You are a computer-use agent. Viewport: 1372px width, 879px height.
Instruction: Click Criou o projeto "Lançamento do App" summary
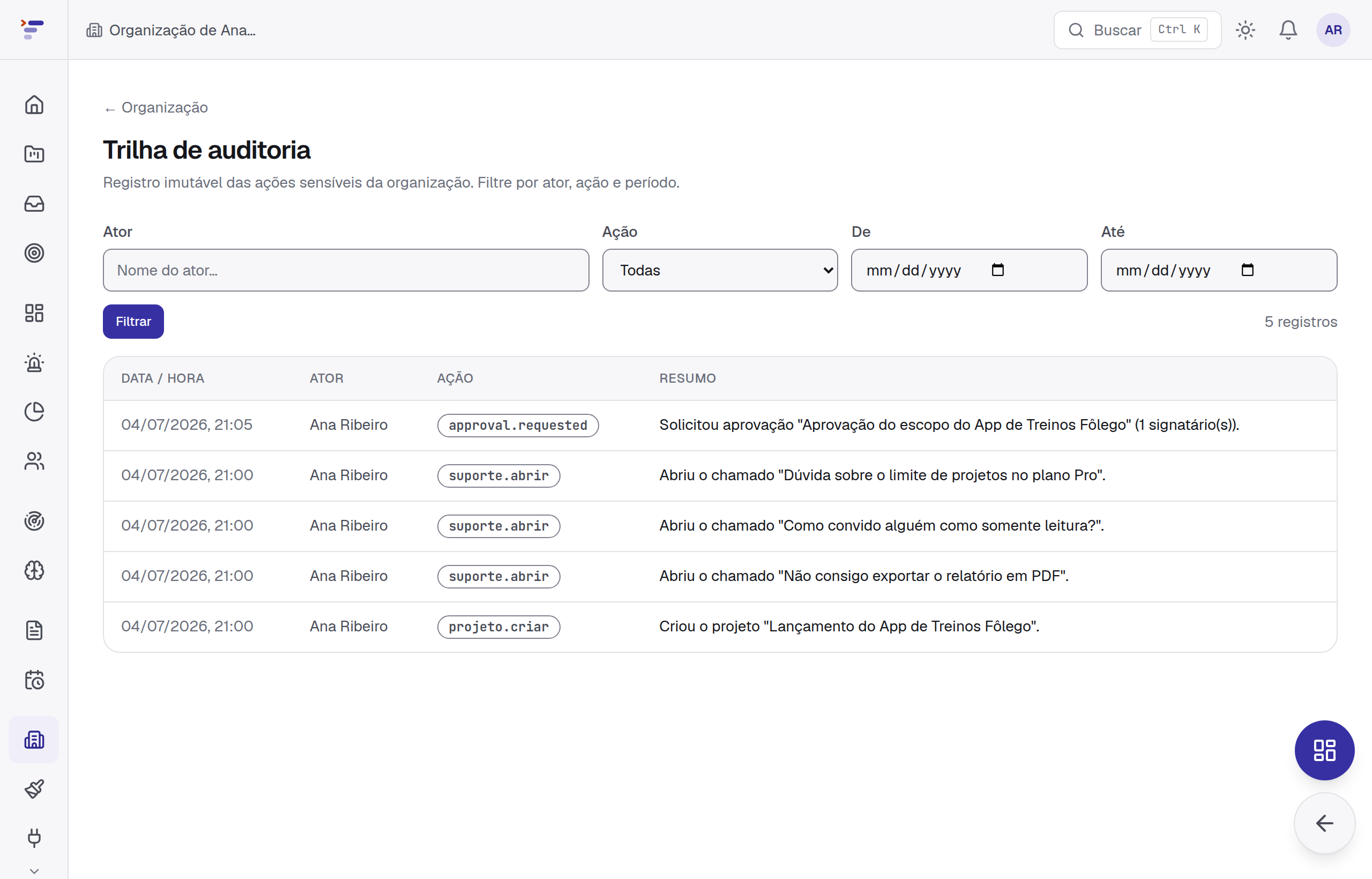[849, 626]
